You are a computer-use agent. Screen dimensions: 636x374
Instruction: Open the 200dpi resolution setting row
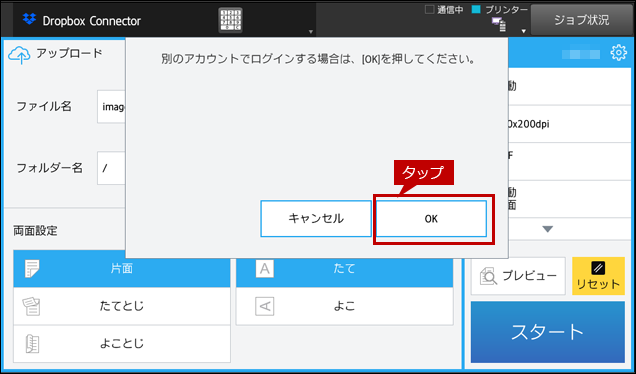coord(569,124)
